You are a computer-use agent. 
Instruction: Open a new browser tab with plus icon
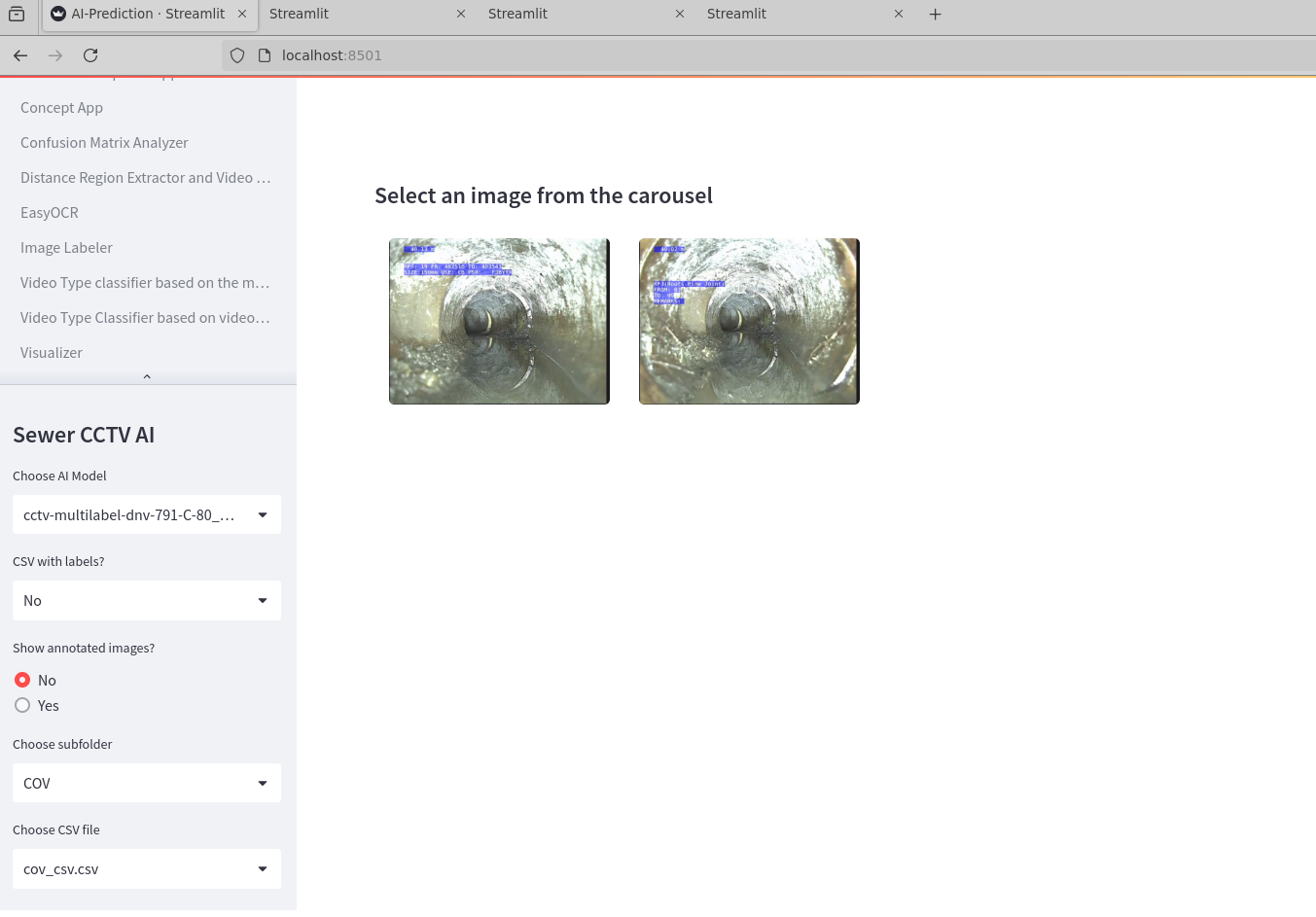[936, 14]
